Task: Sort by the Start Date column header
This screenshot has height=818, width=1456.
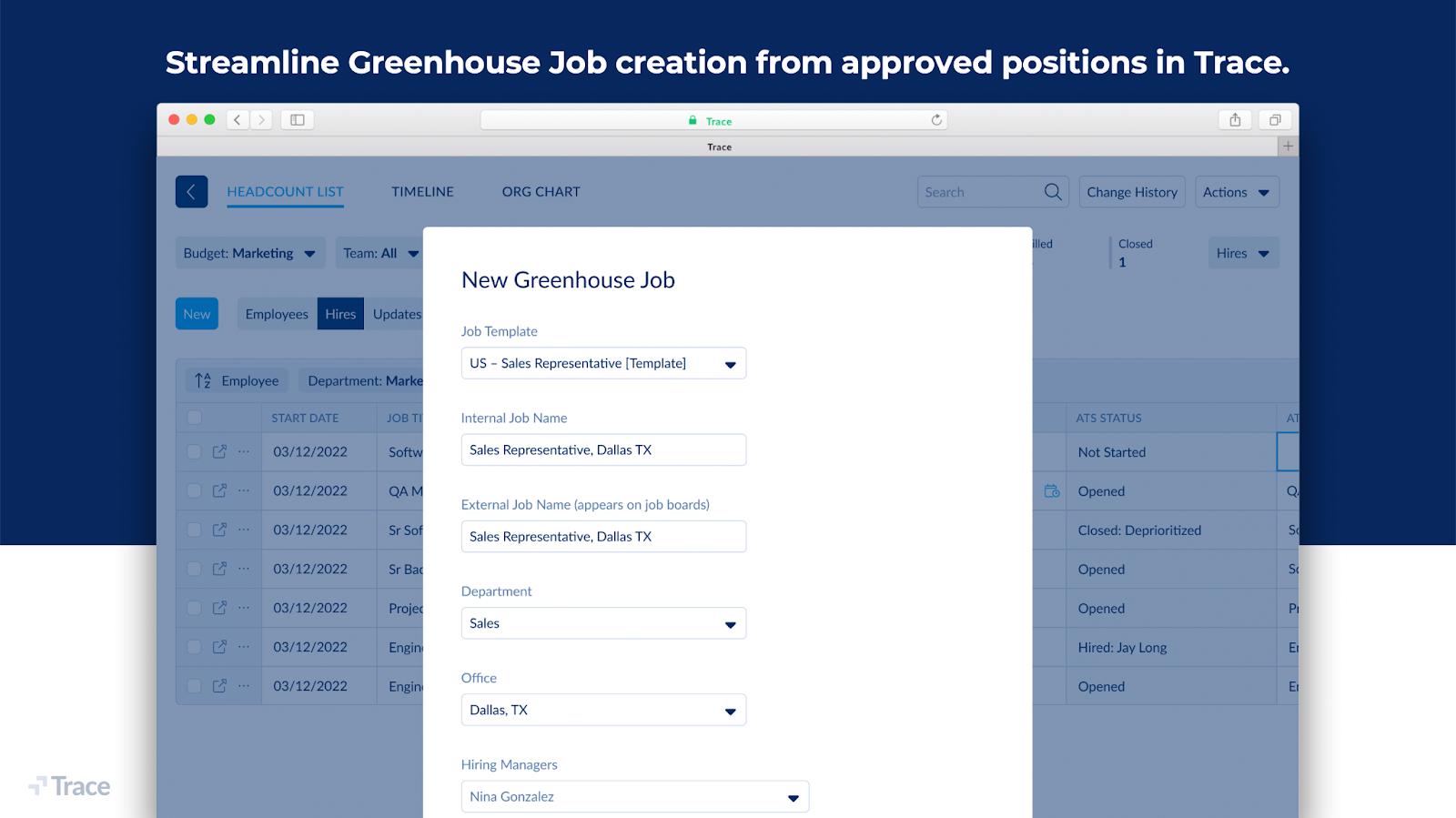Action: click(305, 418)
